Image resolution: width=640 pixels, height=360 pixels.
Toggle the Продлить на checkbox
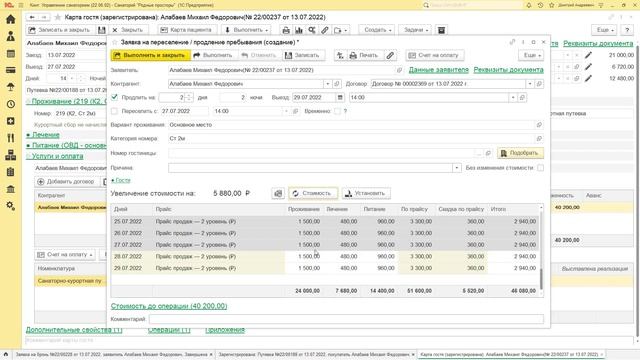115,97
